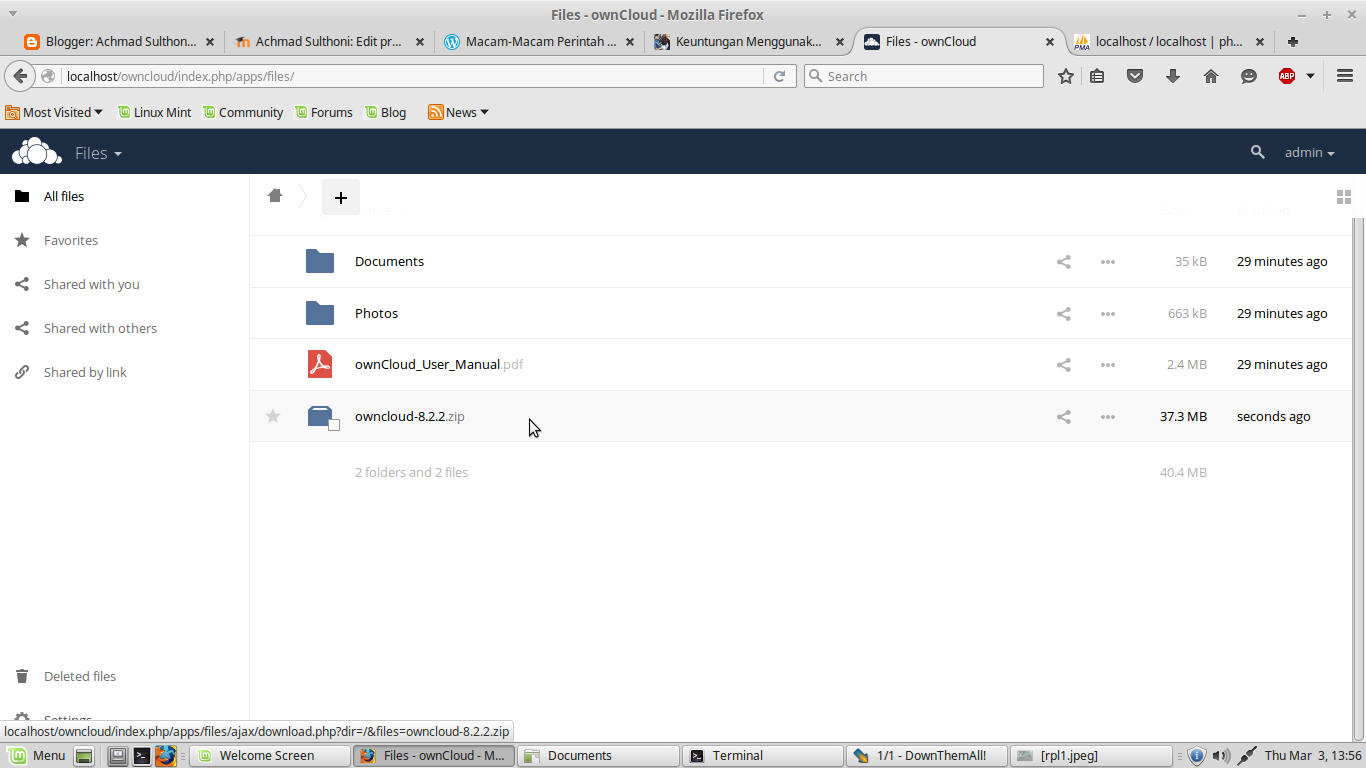Click the Hello chat smiley icon

pos(1249,76)
